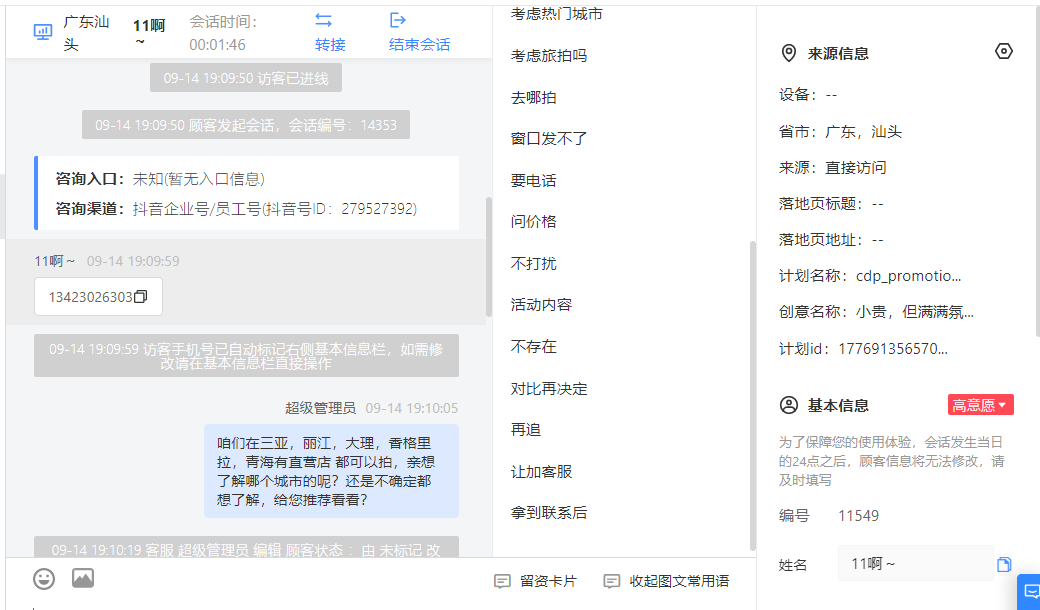Click the 留资卡片 card icon
Screen dimensions: 1040x610
tap(502, 581)
